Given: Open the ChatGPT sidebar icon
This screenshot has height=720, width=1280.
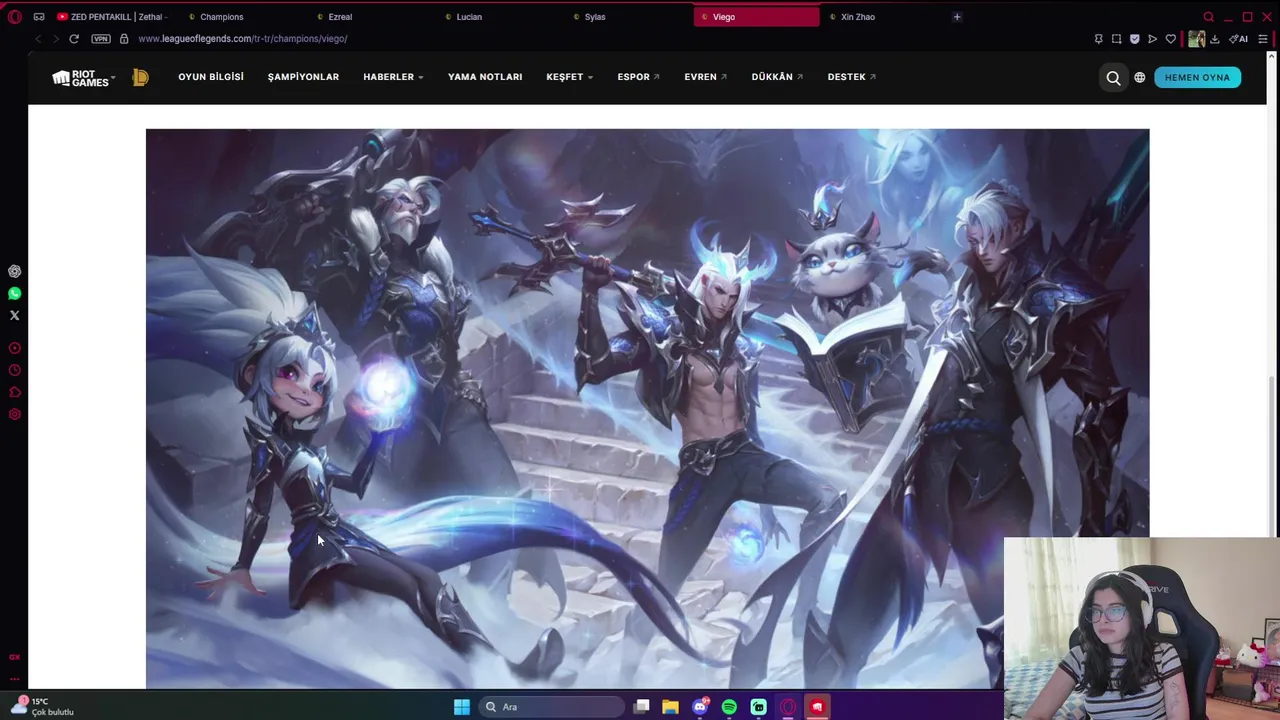Looking at the screenshot, I should (15, 271).
